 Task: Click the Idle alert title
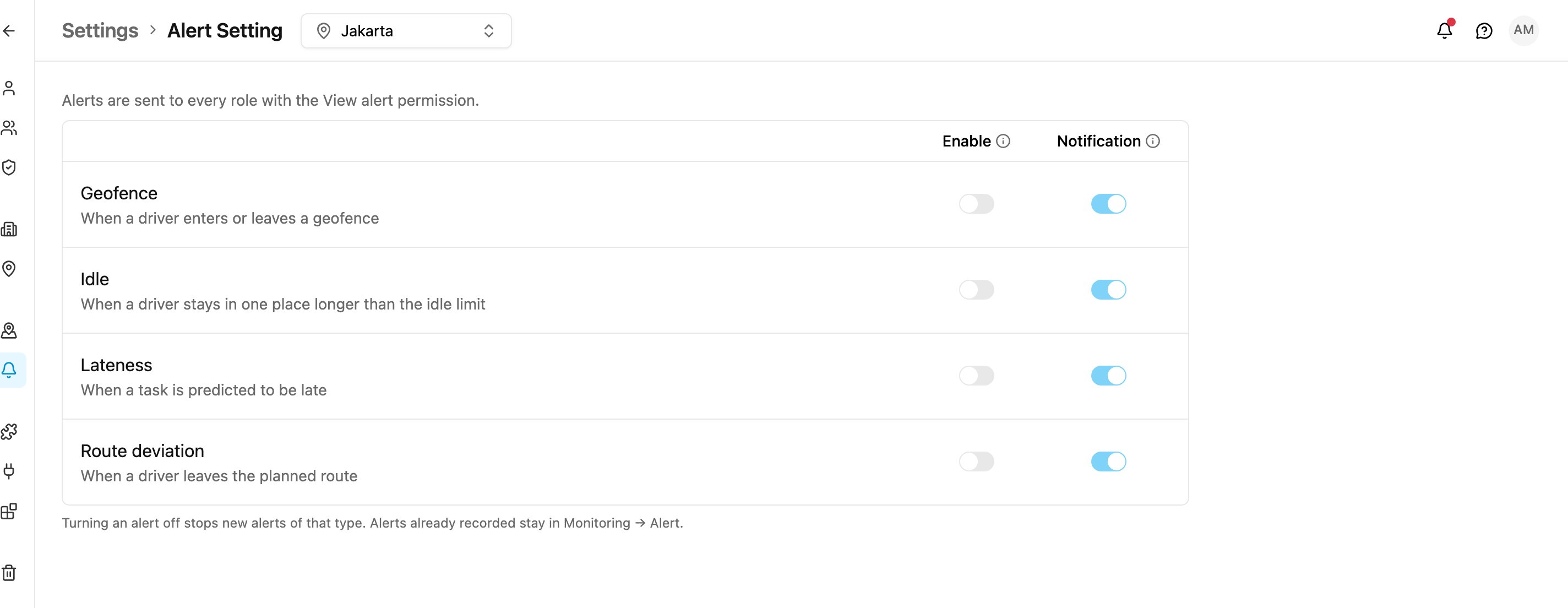(x=95, y=279)
